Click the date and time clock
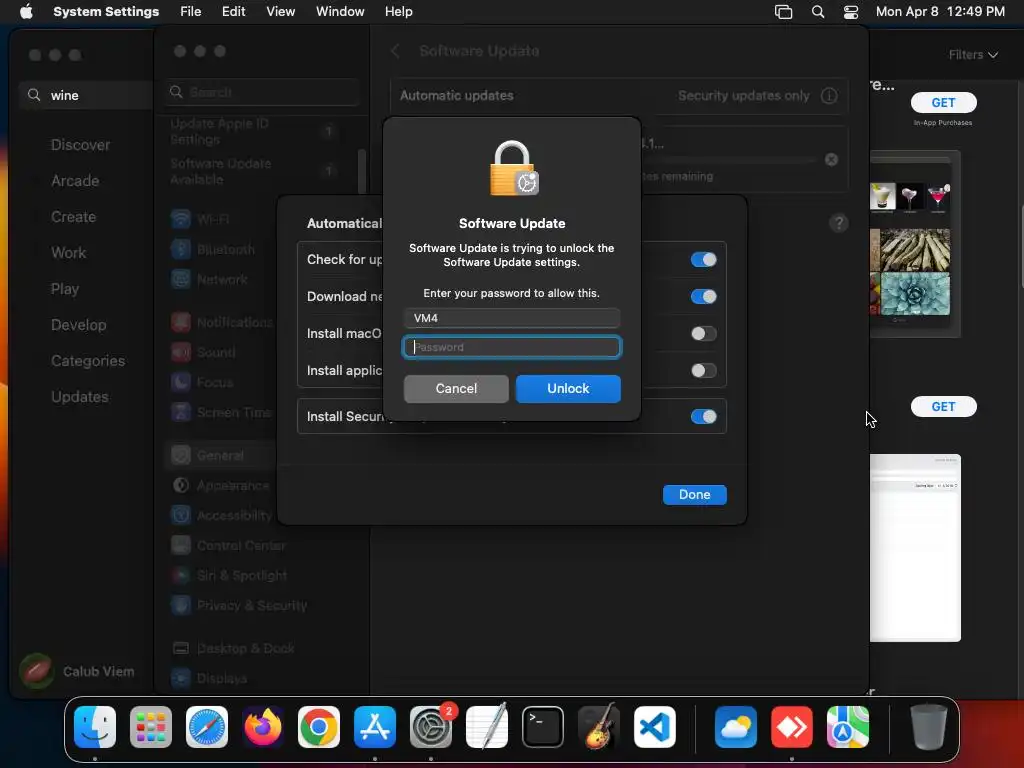 click(x=940, y=12)
